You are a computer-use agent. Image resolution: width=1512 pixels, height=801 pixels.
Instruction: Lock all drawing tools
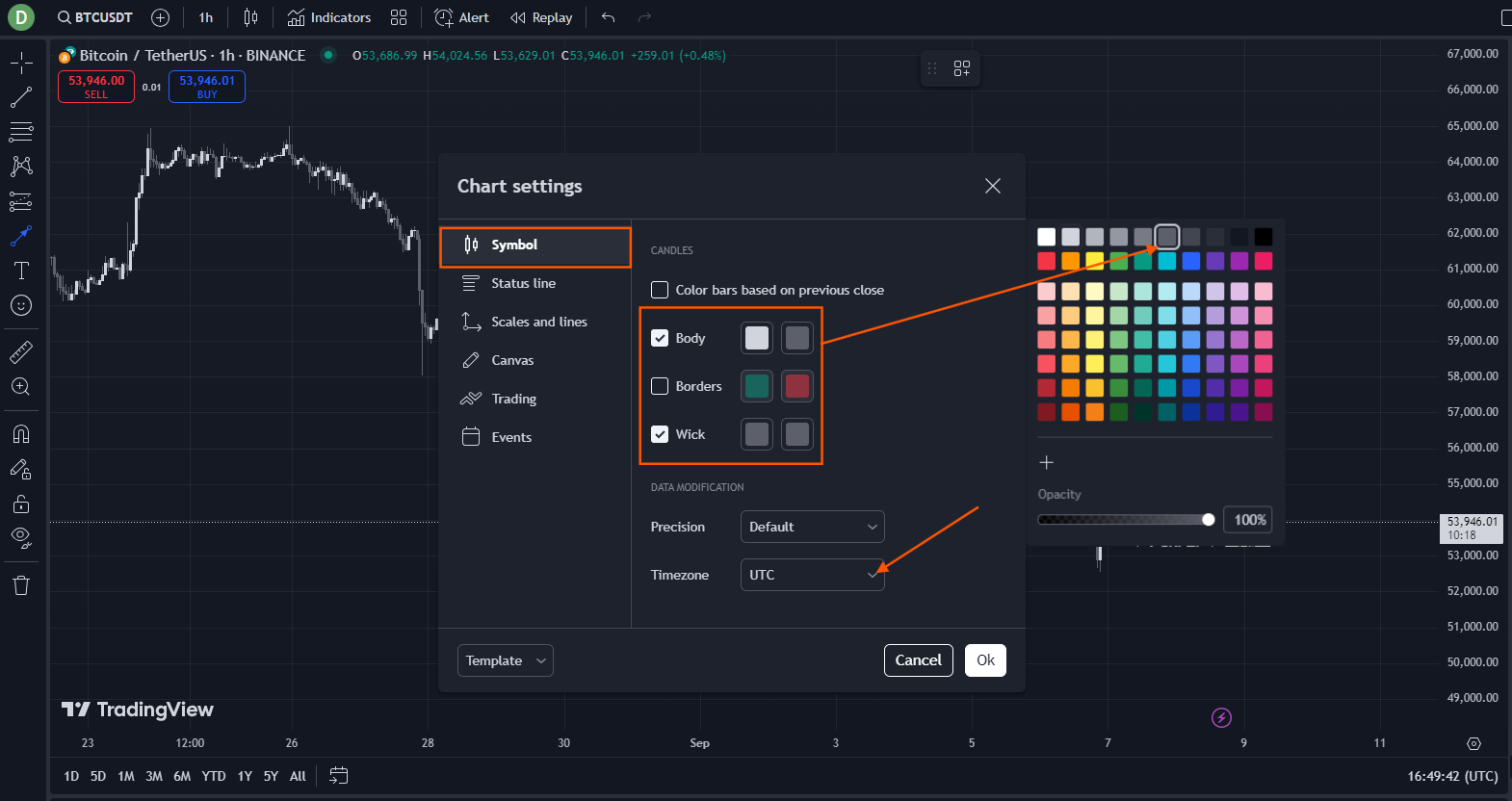tap(21, 504)
